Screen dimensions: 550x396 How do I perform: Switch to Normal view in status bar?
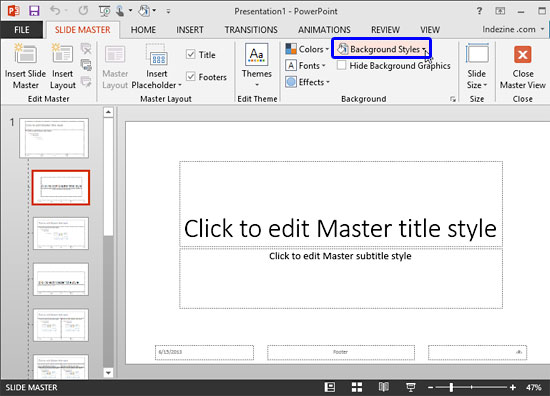[330, 387]
